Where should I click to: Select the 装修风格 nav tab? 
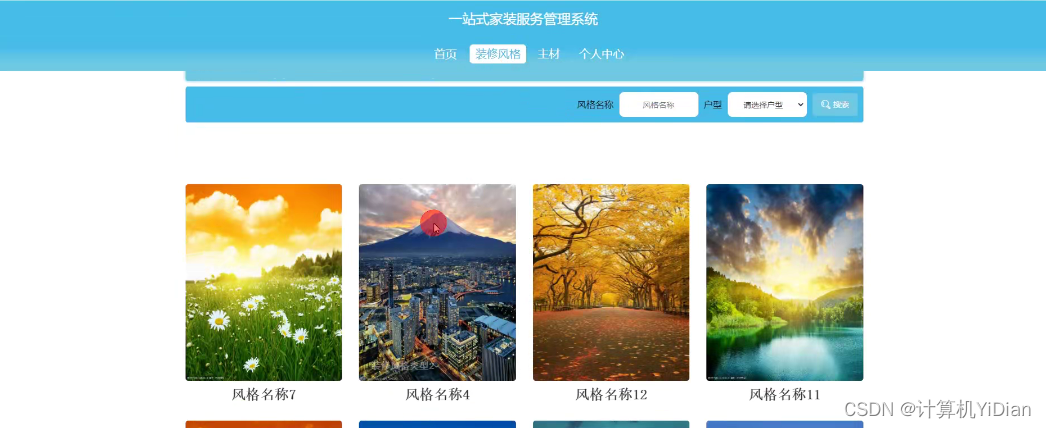pyautogui.click(x=498, y=54)
